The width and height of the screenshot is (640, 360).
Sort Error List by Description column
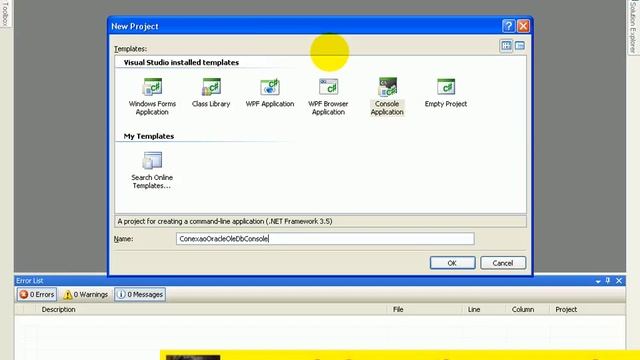pyautogui.click(x=211, y=309)
